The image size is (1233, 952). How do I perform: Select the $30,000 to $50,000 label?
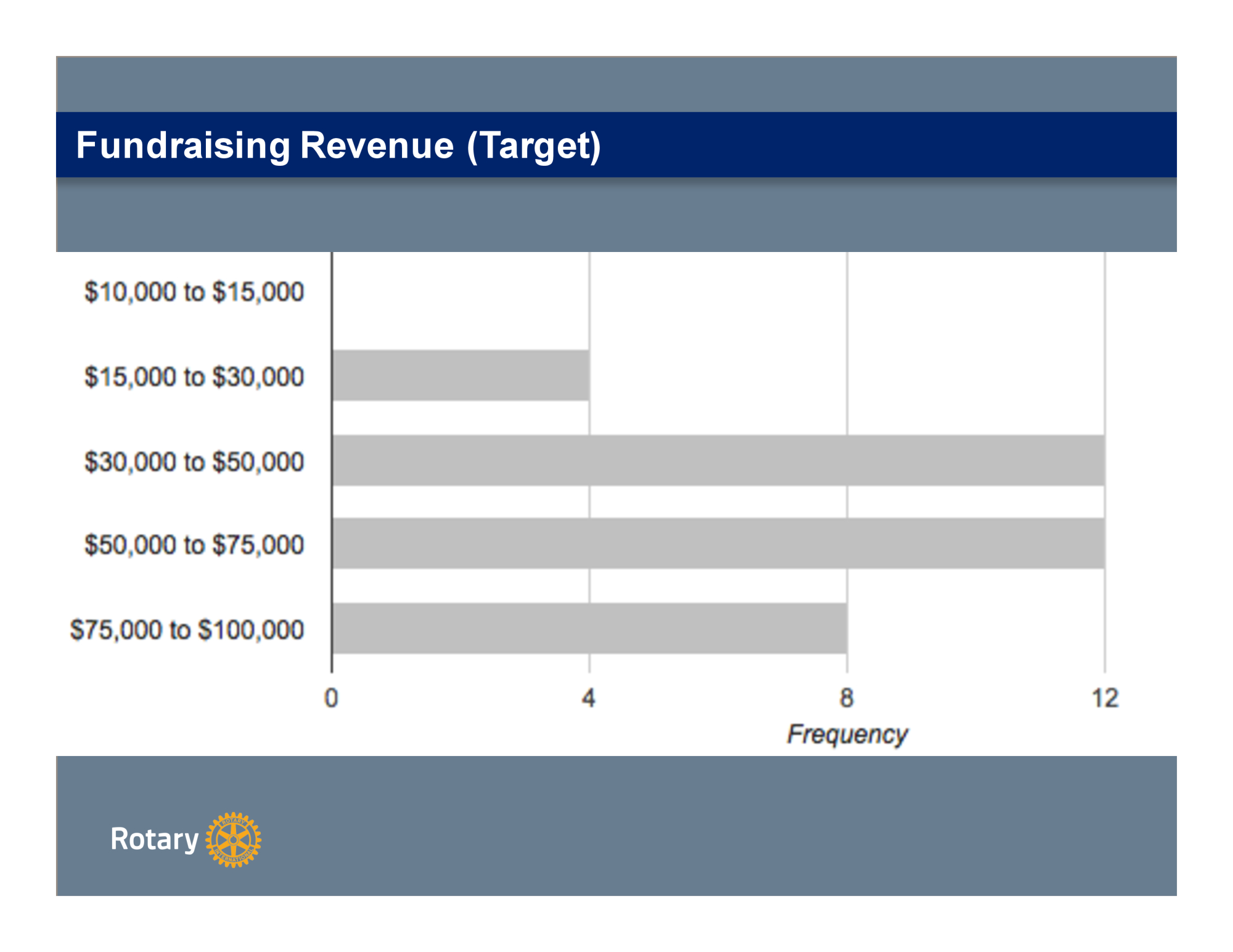click(194, 462)
